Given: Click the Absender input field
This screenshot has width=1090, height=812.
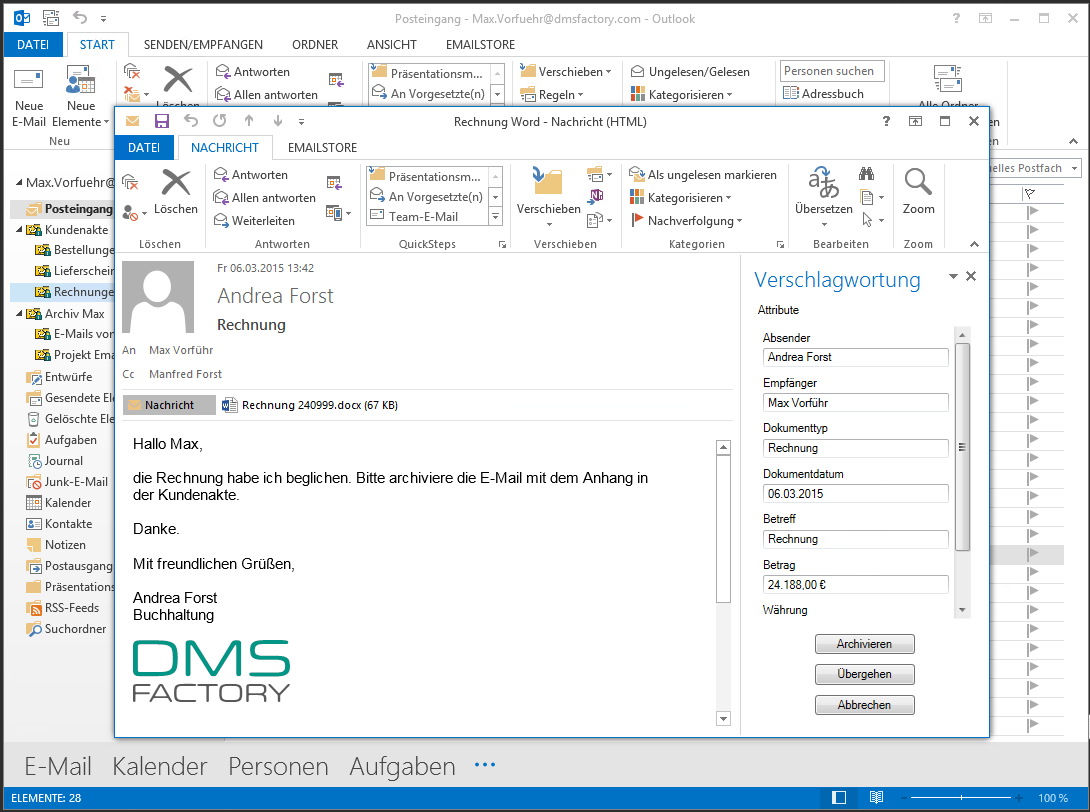Looking at the screenshot, I should tap(855, 357).
